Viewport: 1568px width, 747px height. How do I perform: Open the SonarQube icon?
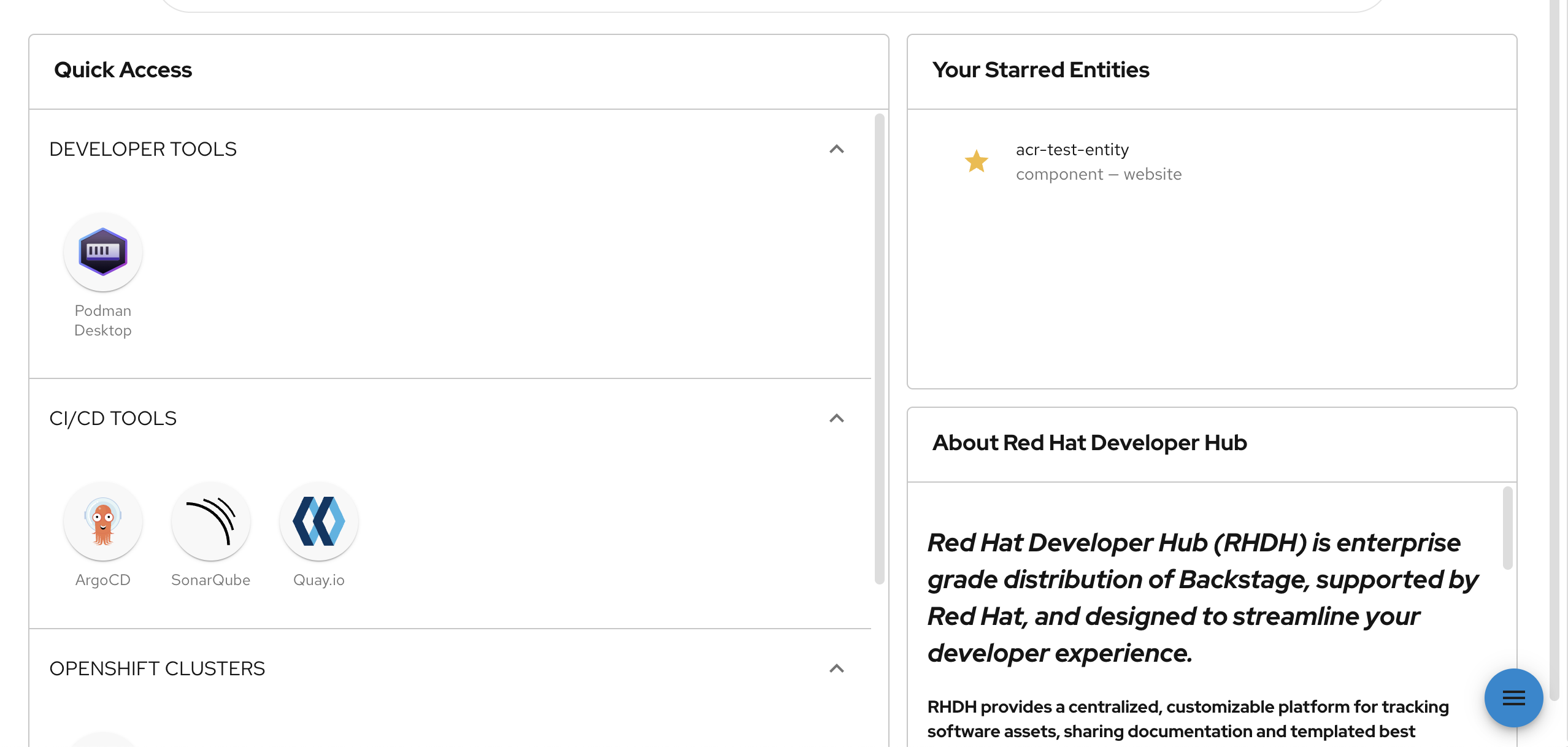click(211, 521)
